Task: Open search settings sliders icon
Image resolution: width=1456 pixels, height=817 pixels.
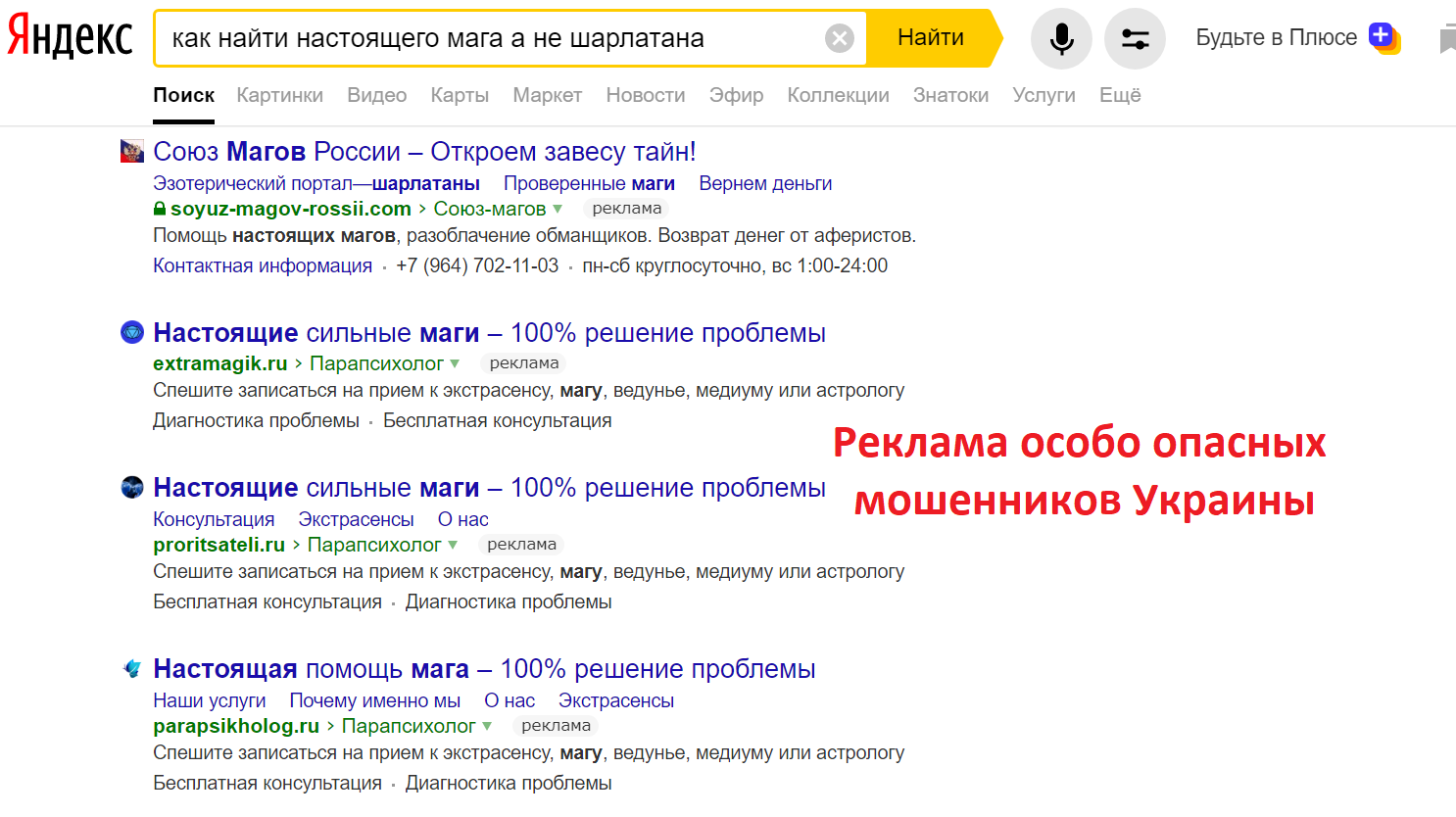Action: click(1135, 38)
